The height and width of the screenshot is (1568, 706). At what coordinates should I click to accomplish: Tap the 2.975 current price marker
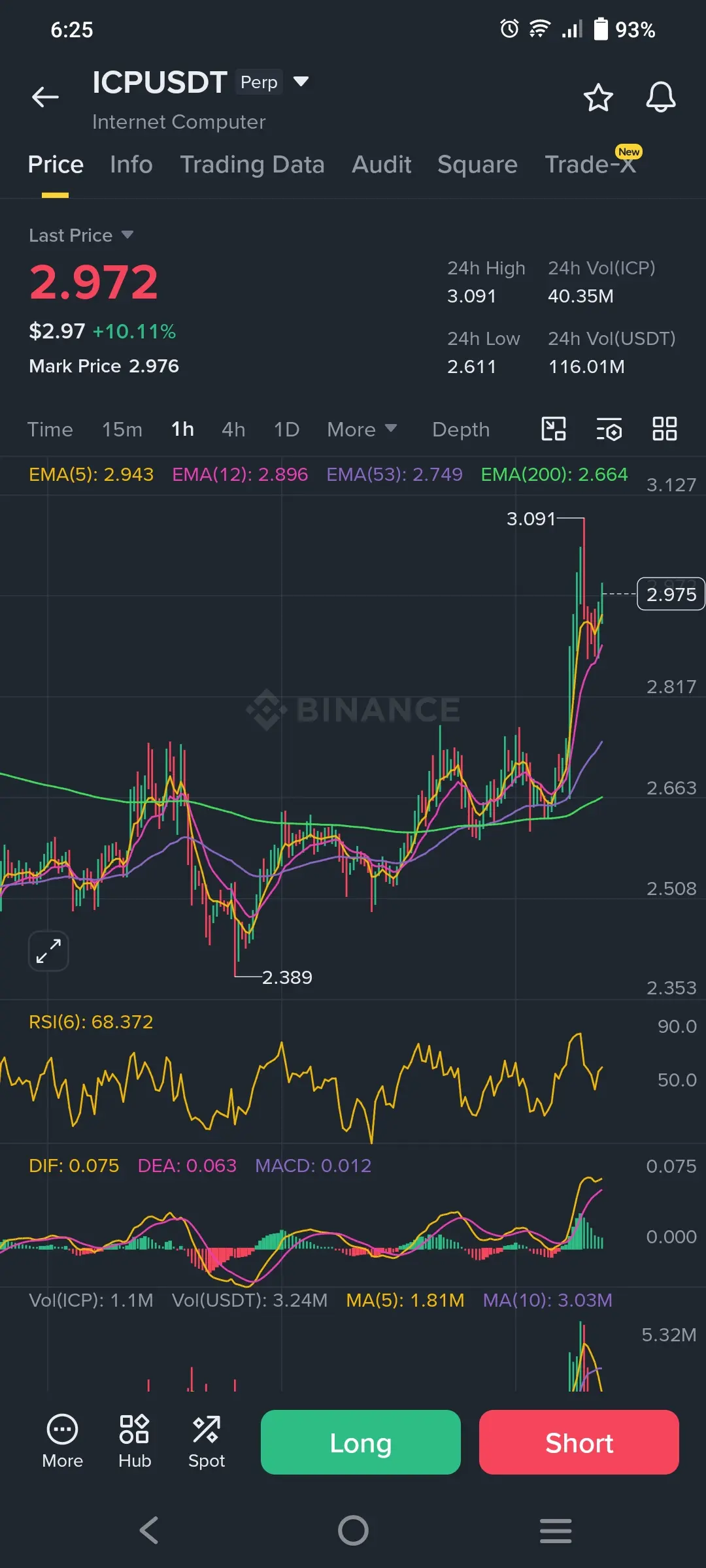(671, 594)
